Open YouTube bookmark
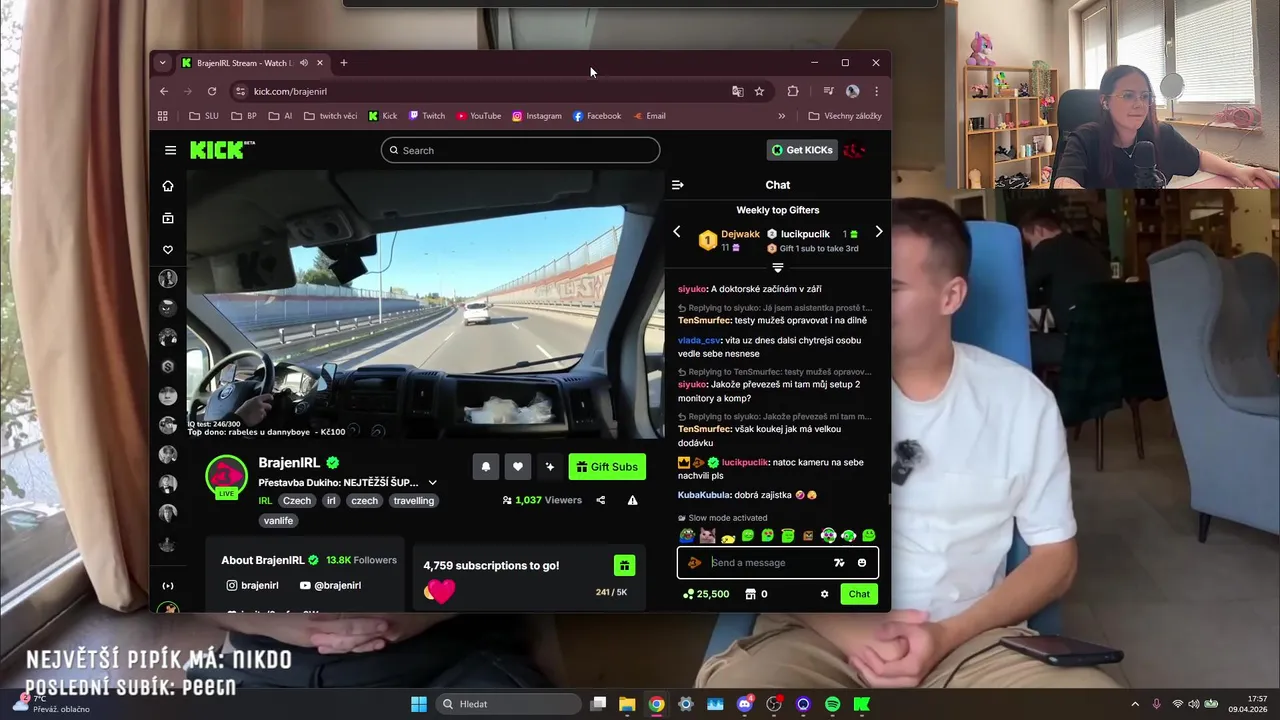Viewport: 1280px width, 720px height. pos(478,116)
